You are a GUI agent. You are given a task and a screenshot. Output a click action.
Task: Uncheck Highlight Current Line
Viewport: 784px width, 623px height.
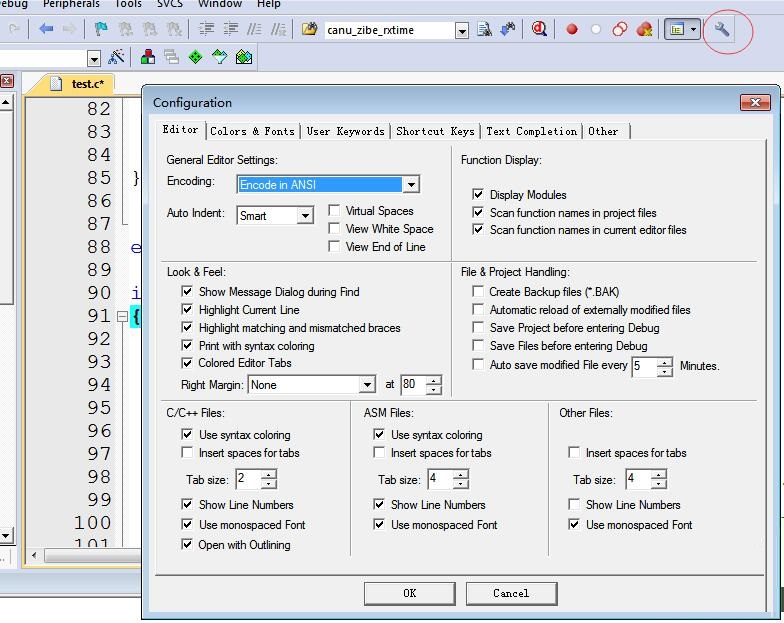[187, 310]
